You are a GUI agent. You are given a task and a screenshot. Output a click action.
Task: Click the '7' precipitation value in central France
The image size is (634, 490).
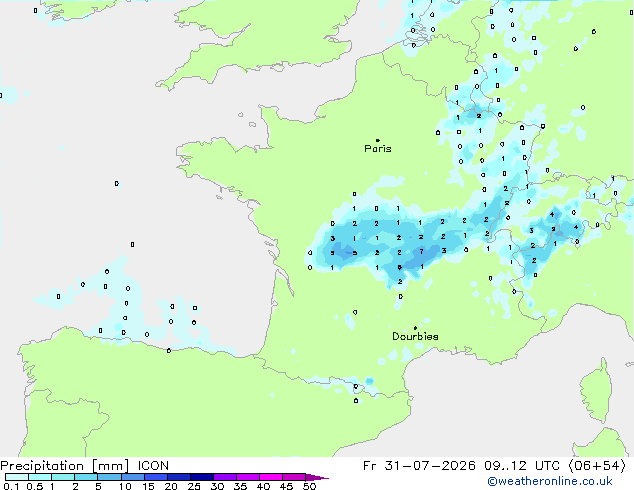click(421, 251)
